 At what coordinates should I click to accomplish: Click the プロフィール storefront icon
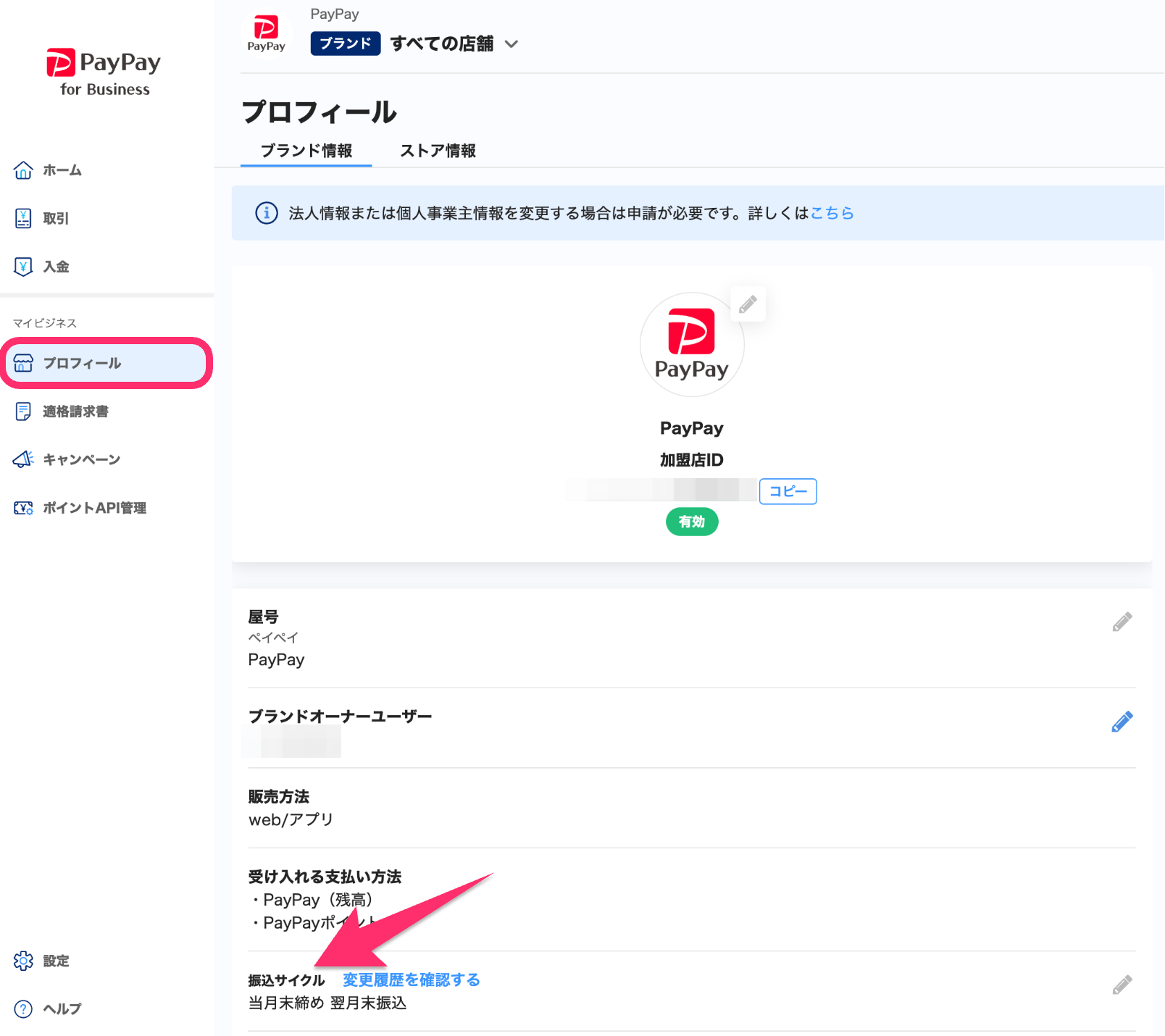[x=23, y=363]
